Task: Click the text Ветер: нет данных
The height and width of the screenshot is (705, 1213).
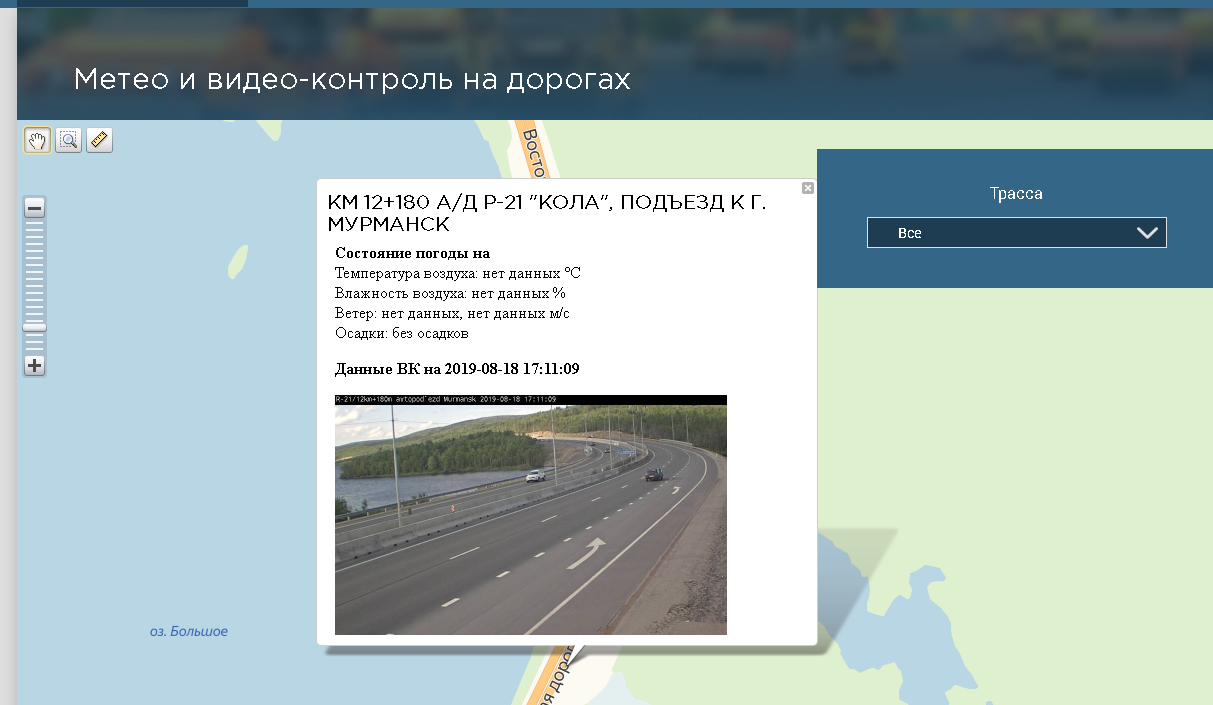Action: 453,313
